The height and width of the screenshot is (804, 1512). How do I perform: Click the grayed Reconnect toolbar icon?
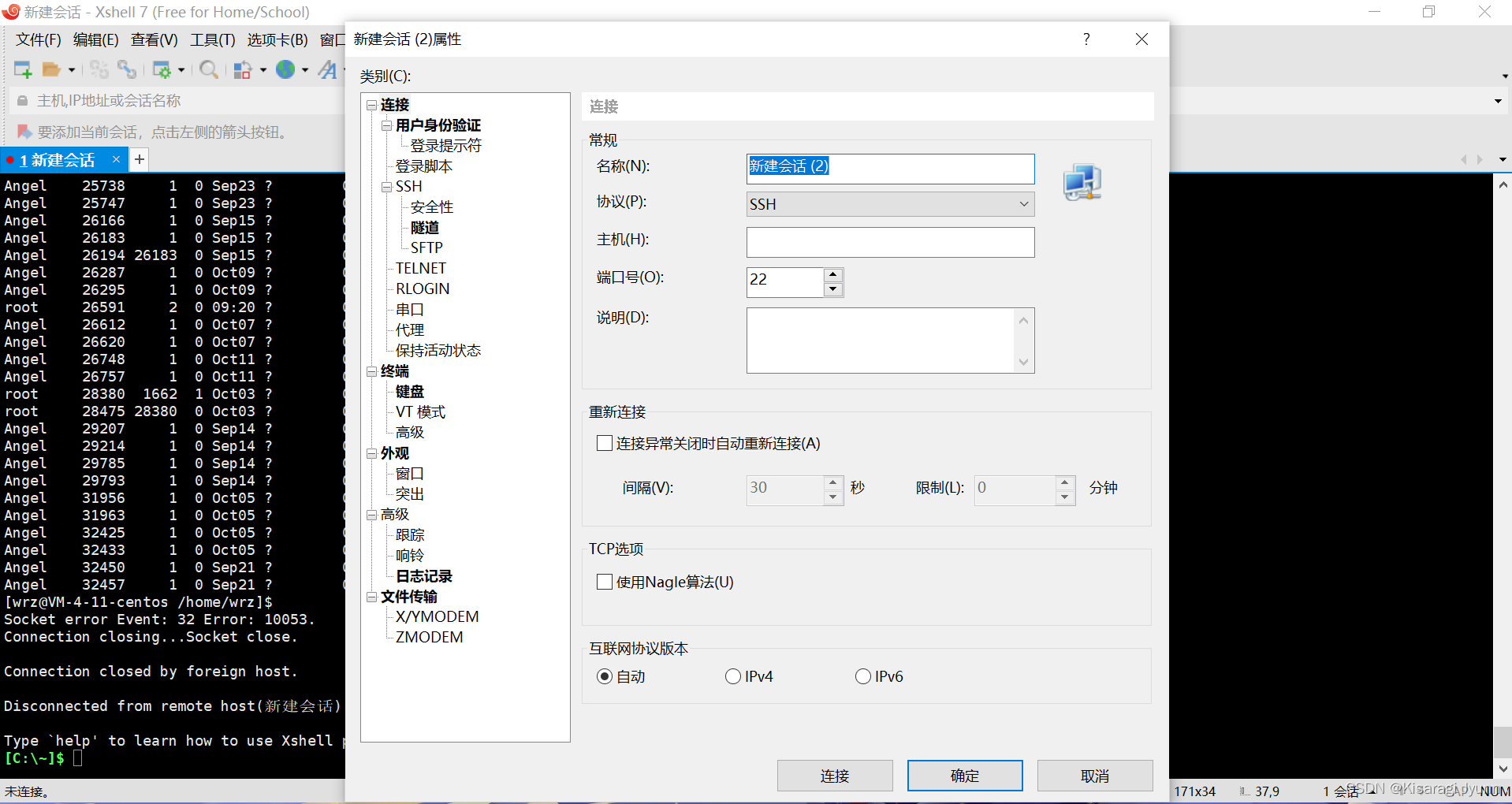click(x=99, y=69)
